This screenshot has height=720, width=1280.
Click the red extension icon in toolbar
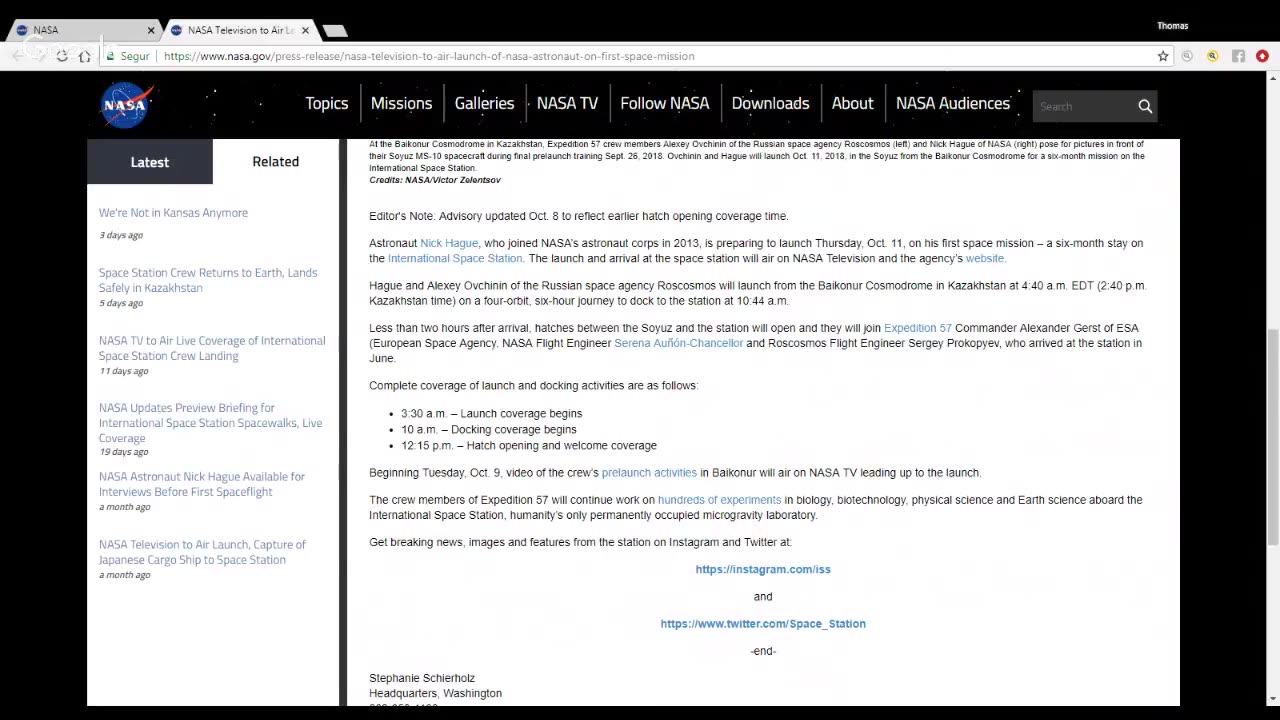point(1262,56)
